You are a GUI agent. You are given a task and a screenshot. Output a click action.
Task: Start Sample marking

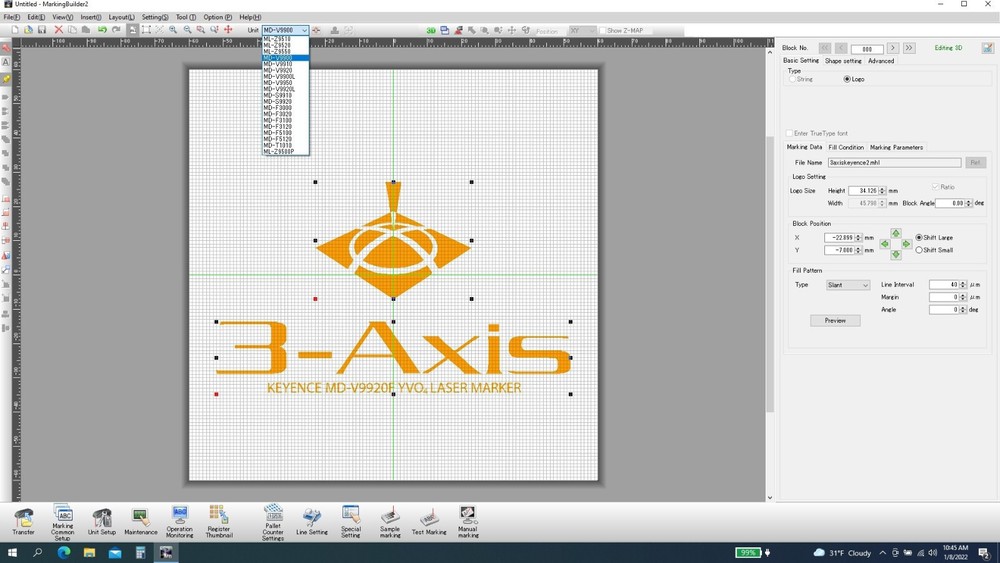390,522
